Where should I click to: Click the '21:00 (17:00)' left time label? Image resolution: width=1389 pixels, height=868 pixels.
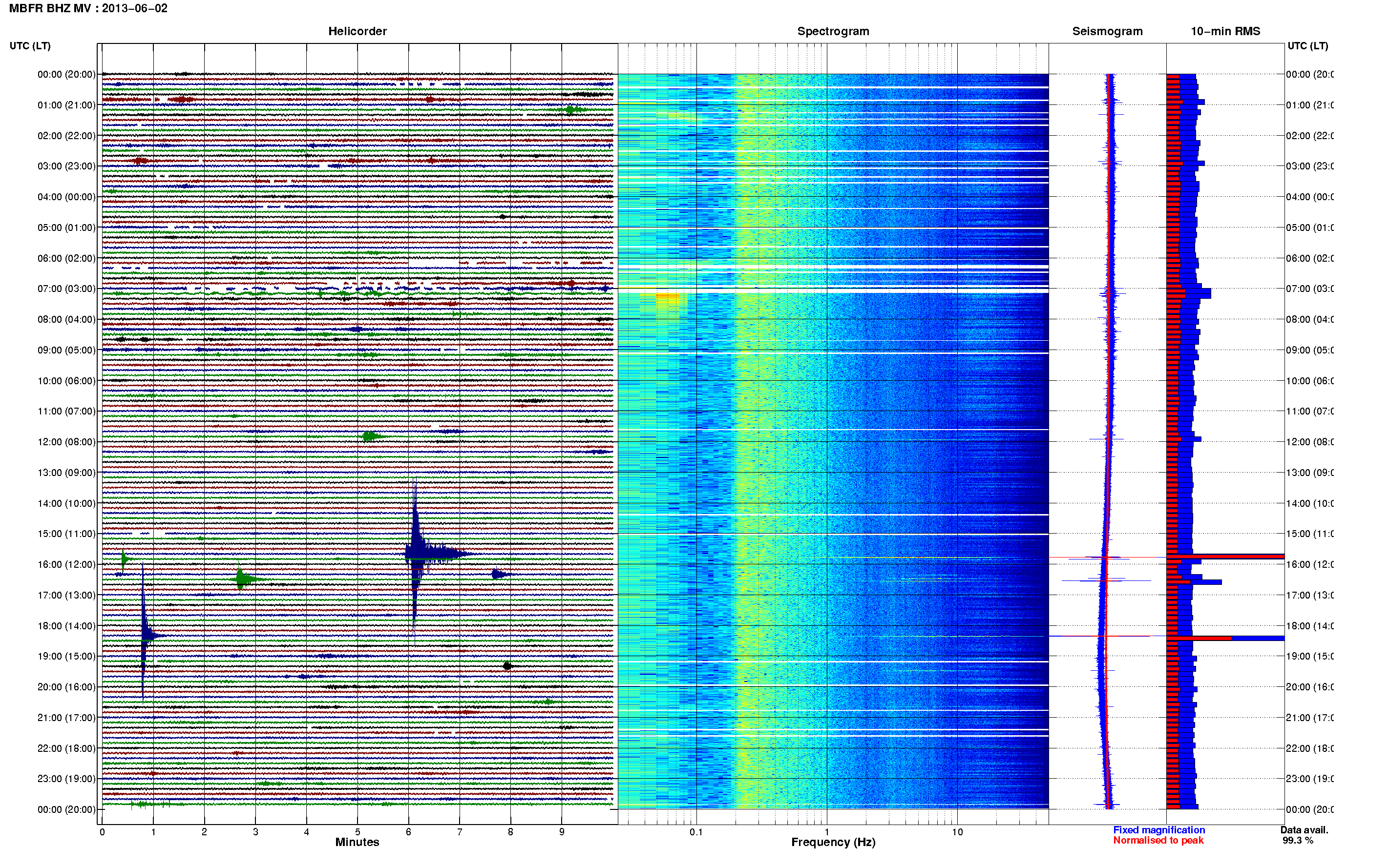66,718
